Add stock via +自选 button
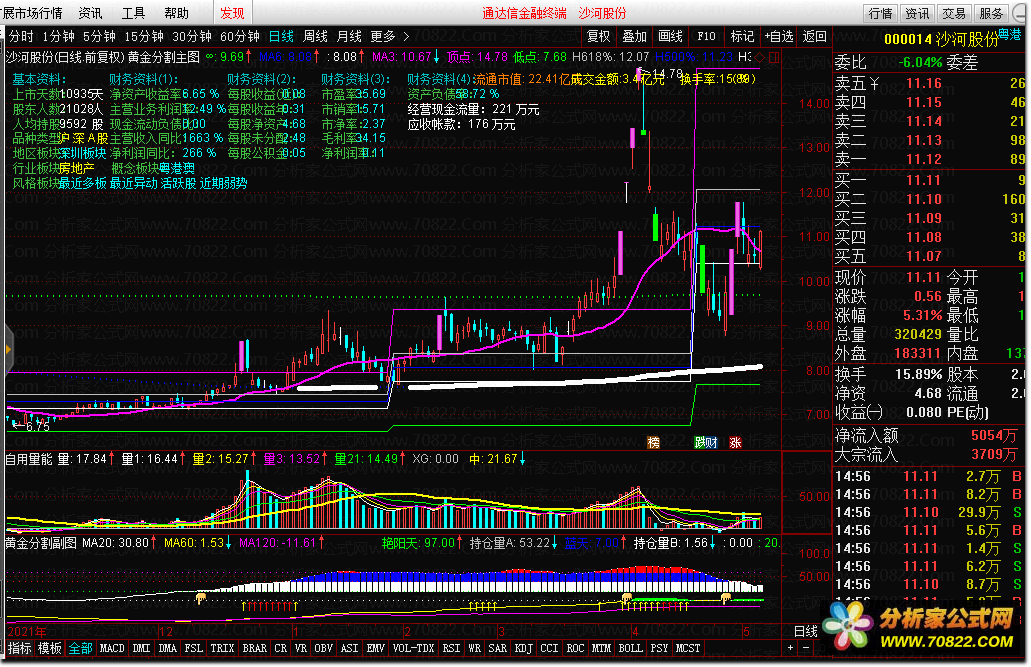 779,36
